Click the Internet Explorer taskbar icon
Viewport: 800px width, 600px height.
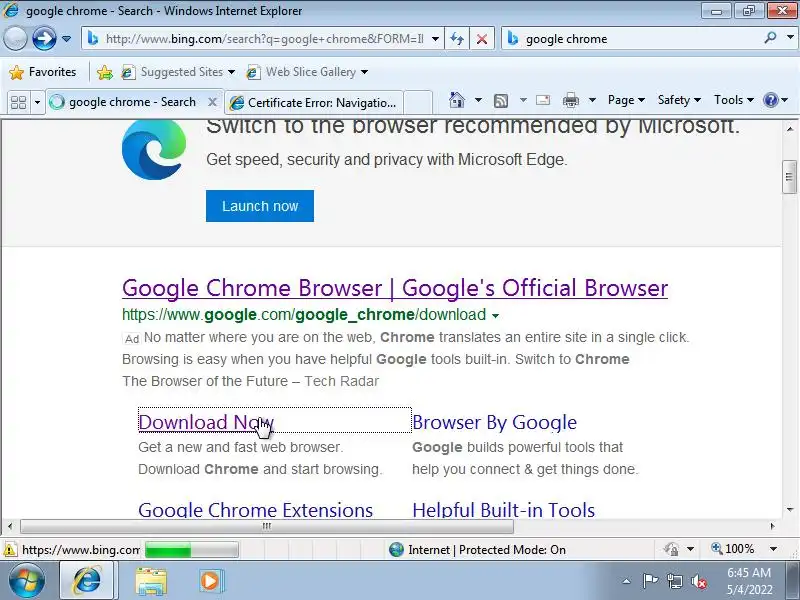click(x=87, y=581)
